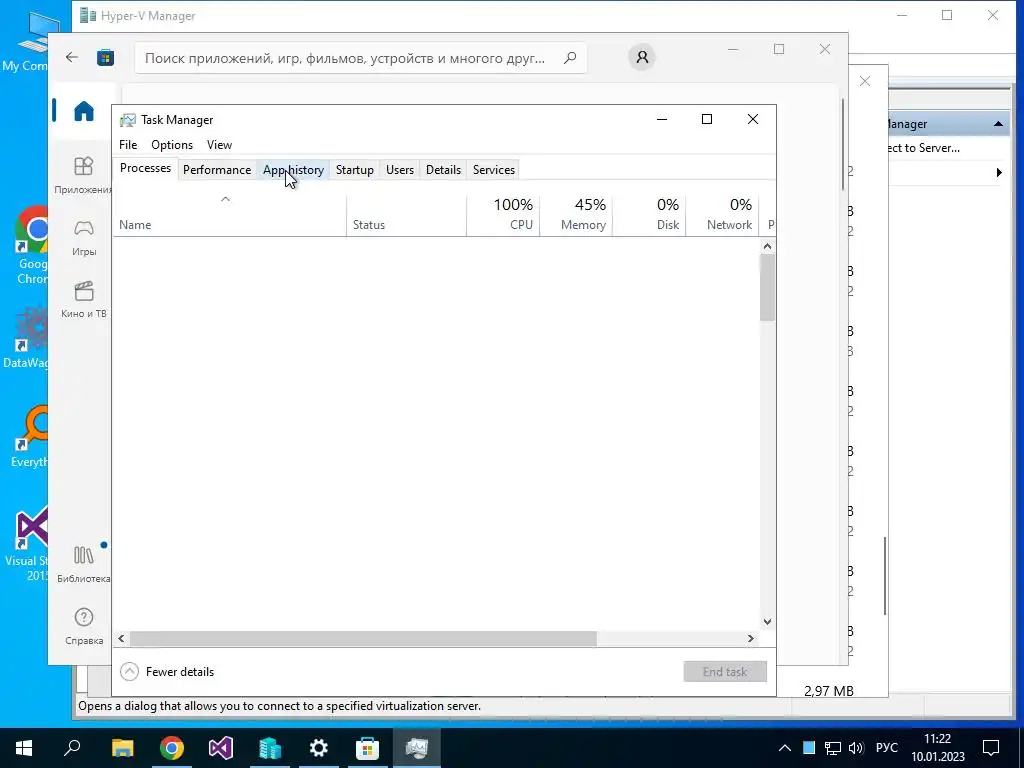The width and height of the screenshot is (1024, 768).
Task: Select the Processes tab
Action: pyautogui.click(x=145, y=168)
